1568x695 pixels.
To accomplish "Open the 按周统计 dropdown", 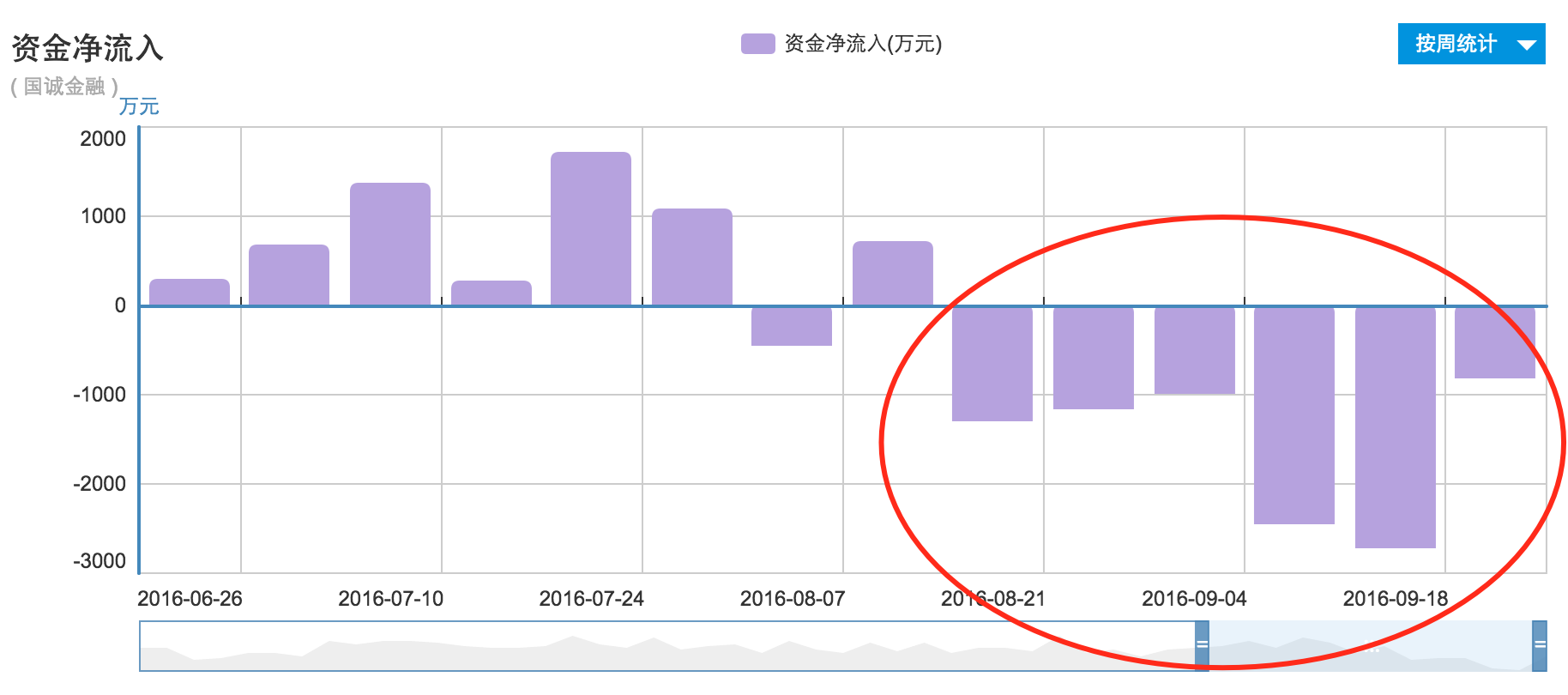I will coord(1471,44).
